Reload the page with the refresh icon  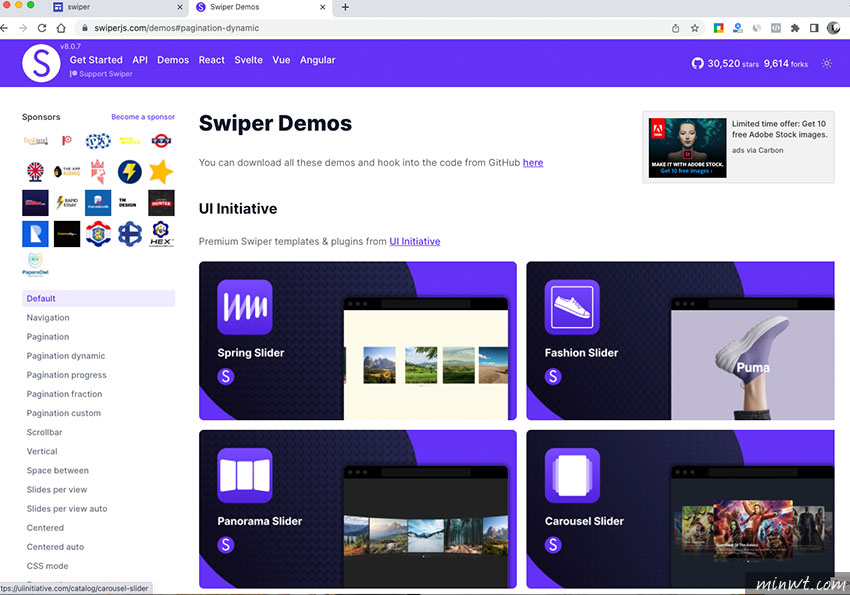pos(42,28)
